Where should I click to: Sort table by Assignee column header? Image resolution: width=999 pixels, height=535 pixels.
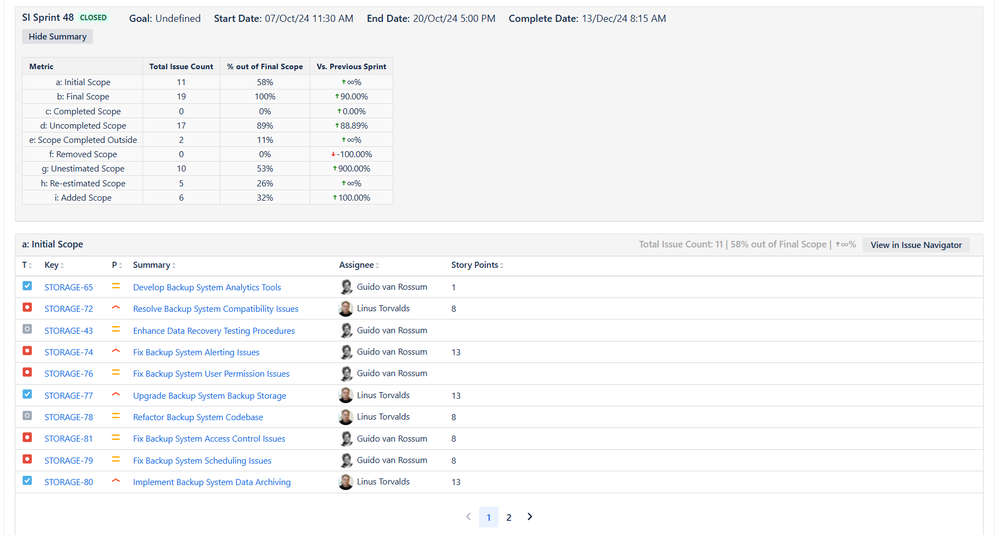click(359, 265)
